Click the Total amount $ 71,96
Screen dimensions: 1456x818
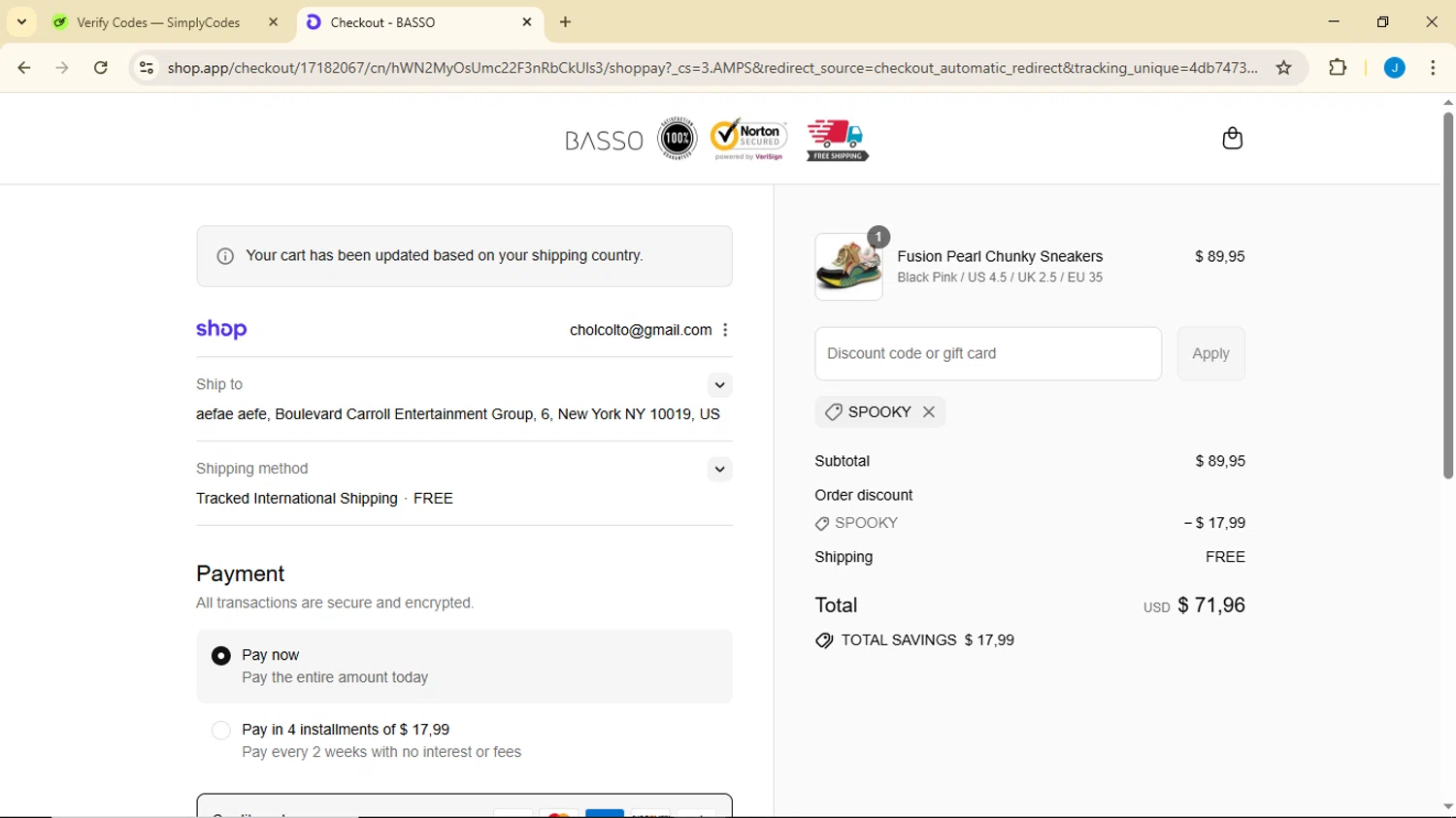click(1211, 605)
